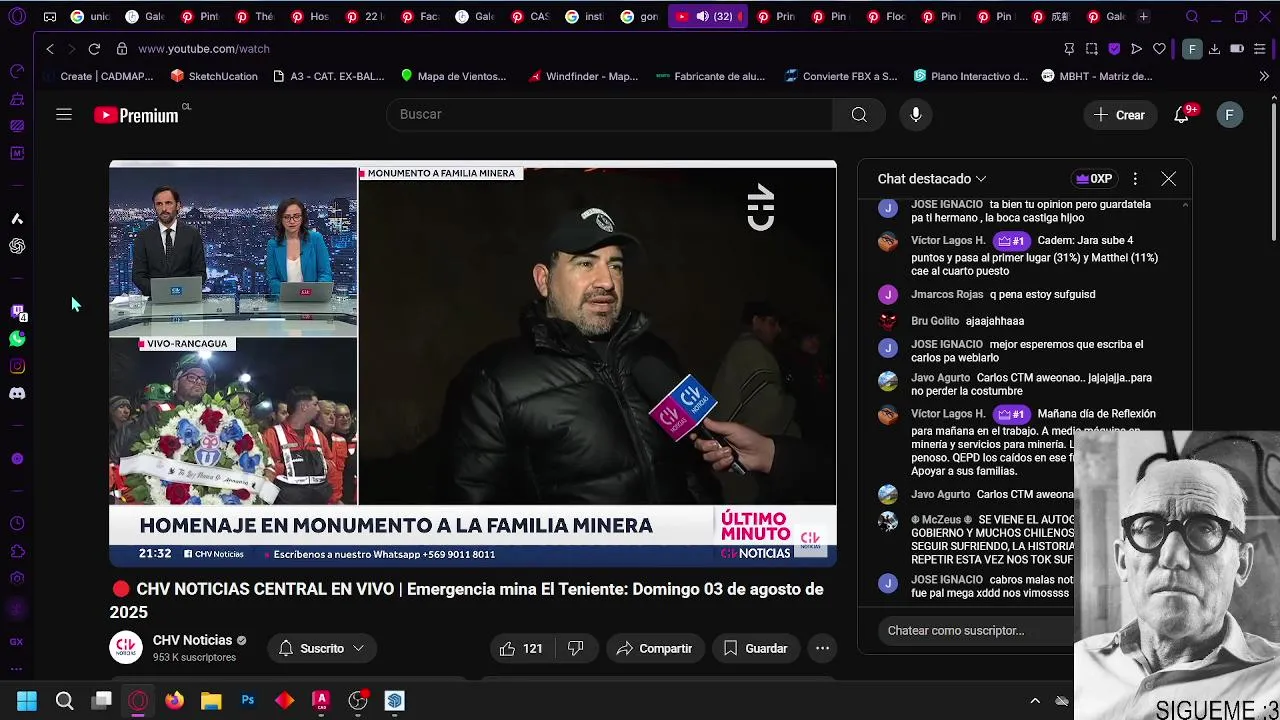
Task: Mute the tab via speaker icon
Action: coord(702,17)
